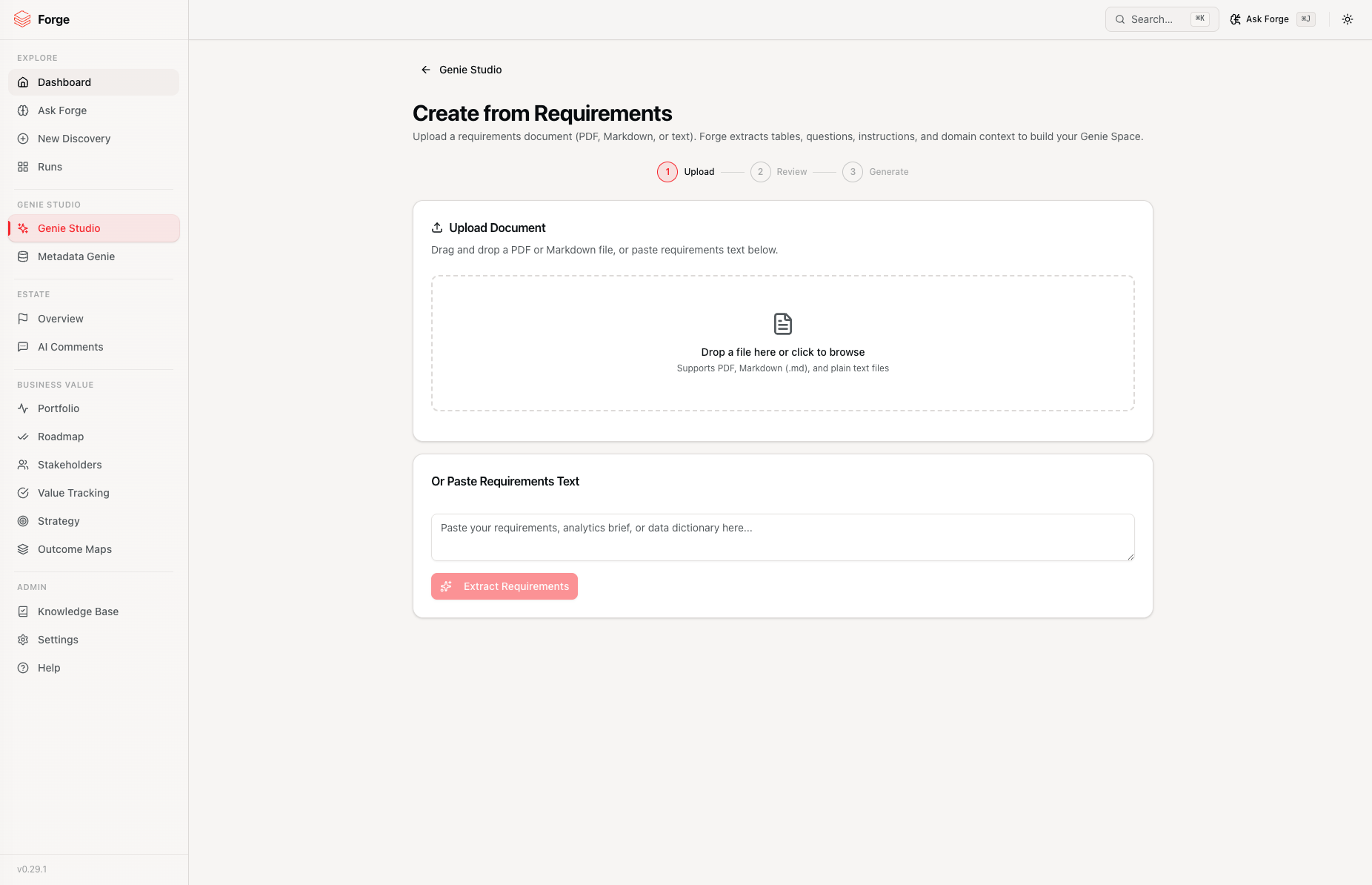Click sparkle icon on Extract Requirements
The width and height of the screenshot is (1372, 885).
tap(446, 586)
